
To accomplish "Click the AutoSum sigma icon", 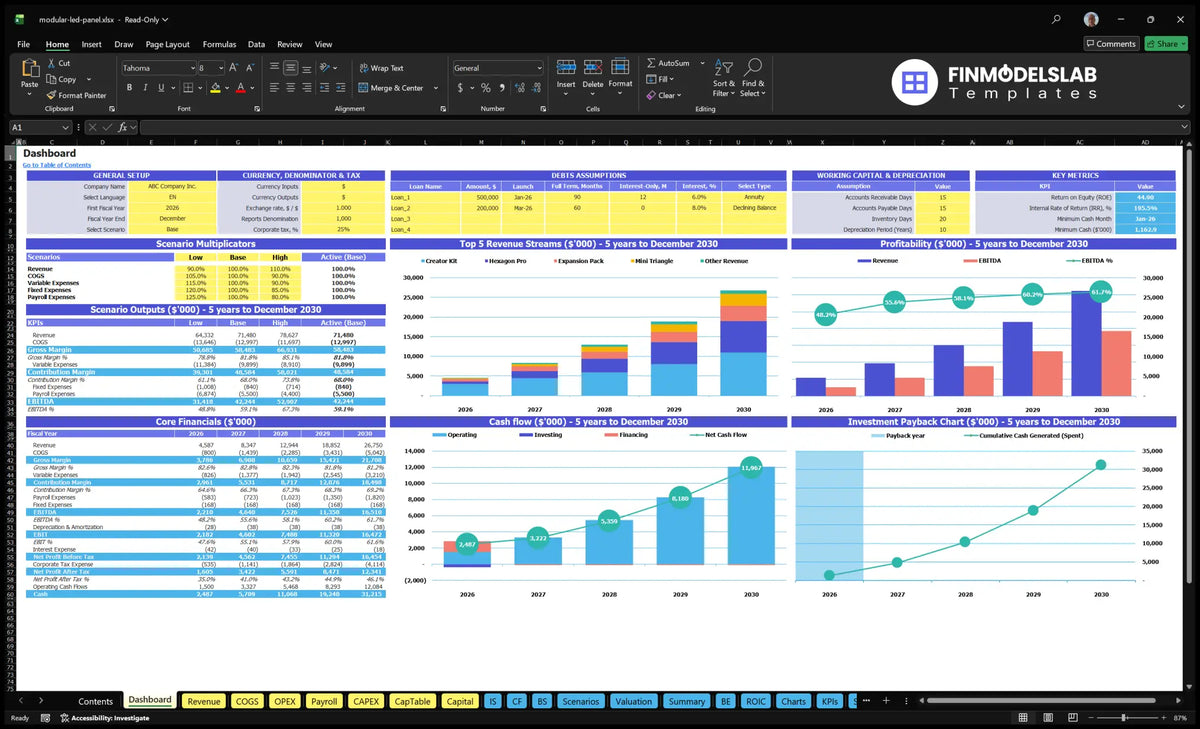I will 651,63.
